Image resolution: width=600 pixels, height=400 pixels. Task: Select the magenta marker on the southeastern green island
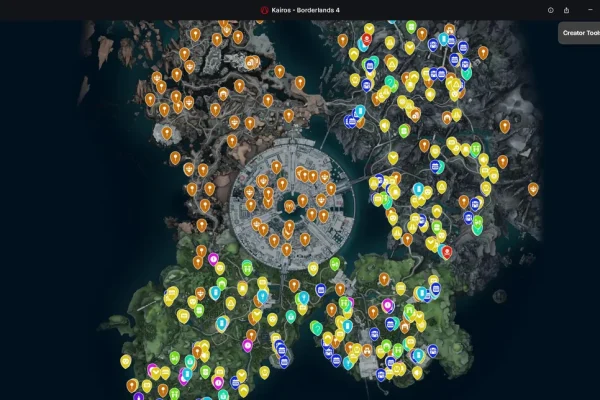[x=387, y=305]
